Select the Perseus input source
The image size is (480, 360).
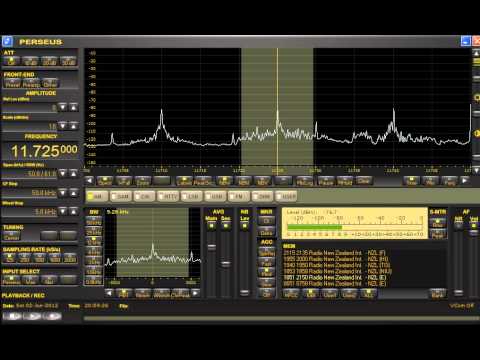click(x=11, y=280)
